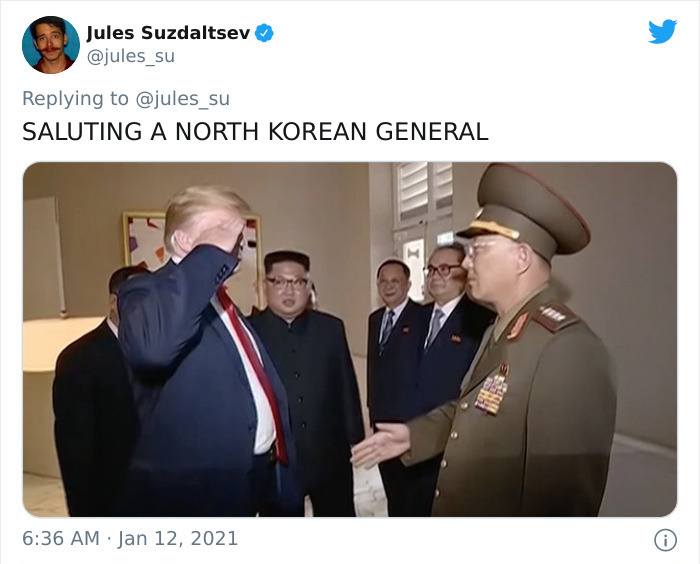Click the blue verified badge

264,33
